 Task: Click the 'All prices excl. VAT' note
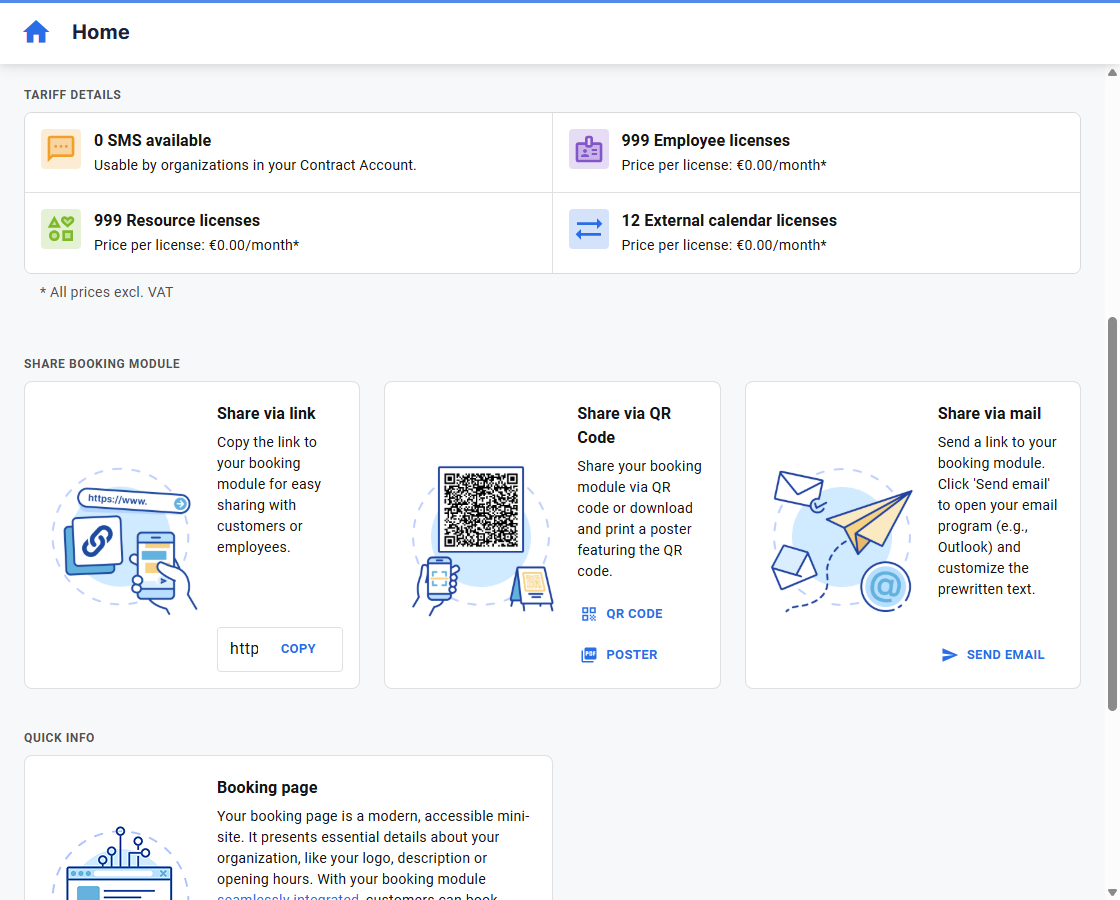coord(106,292)
